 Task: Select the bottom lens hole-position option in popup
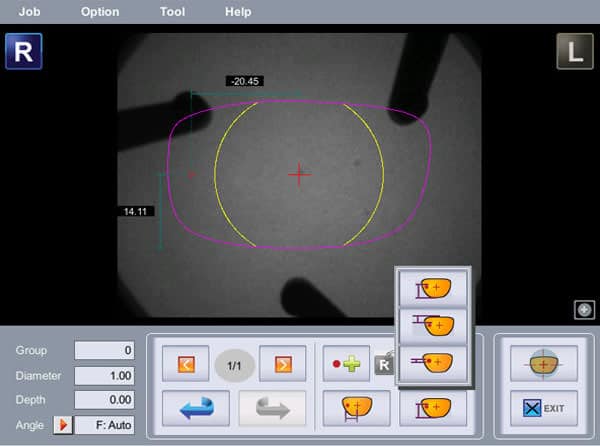pyautogui.click(x=432, y=360)
